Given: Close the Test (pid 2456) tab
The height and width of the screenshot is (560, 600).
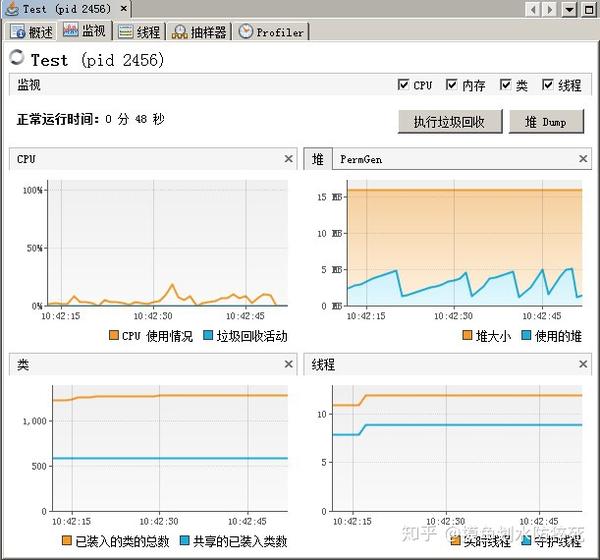Looking at the screenshot, I should pyautogui.click(x=124, y=8).
